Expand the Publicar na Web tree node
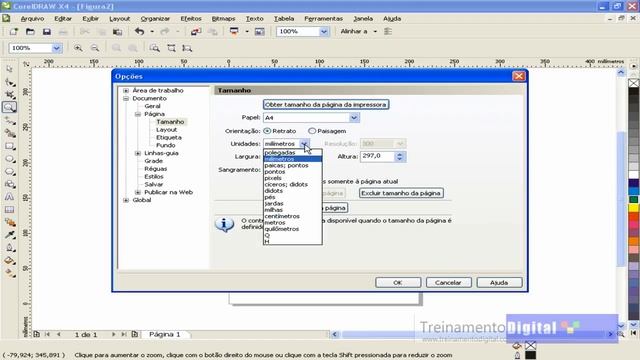This screenshot has width=640, height=360. (138, 192)
